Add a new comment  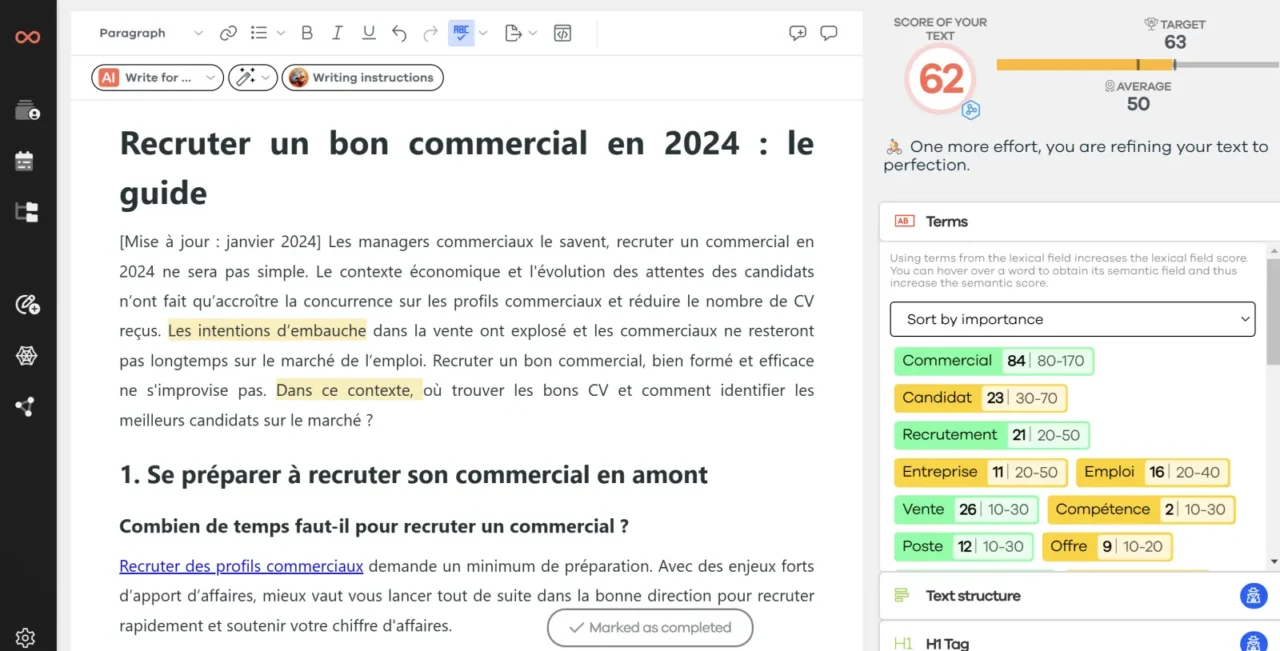(797, 33)
